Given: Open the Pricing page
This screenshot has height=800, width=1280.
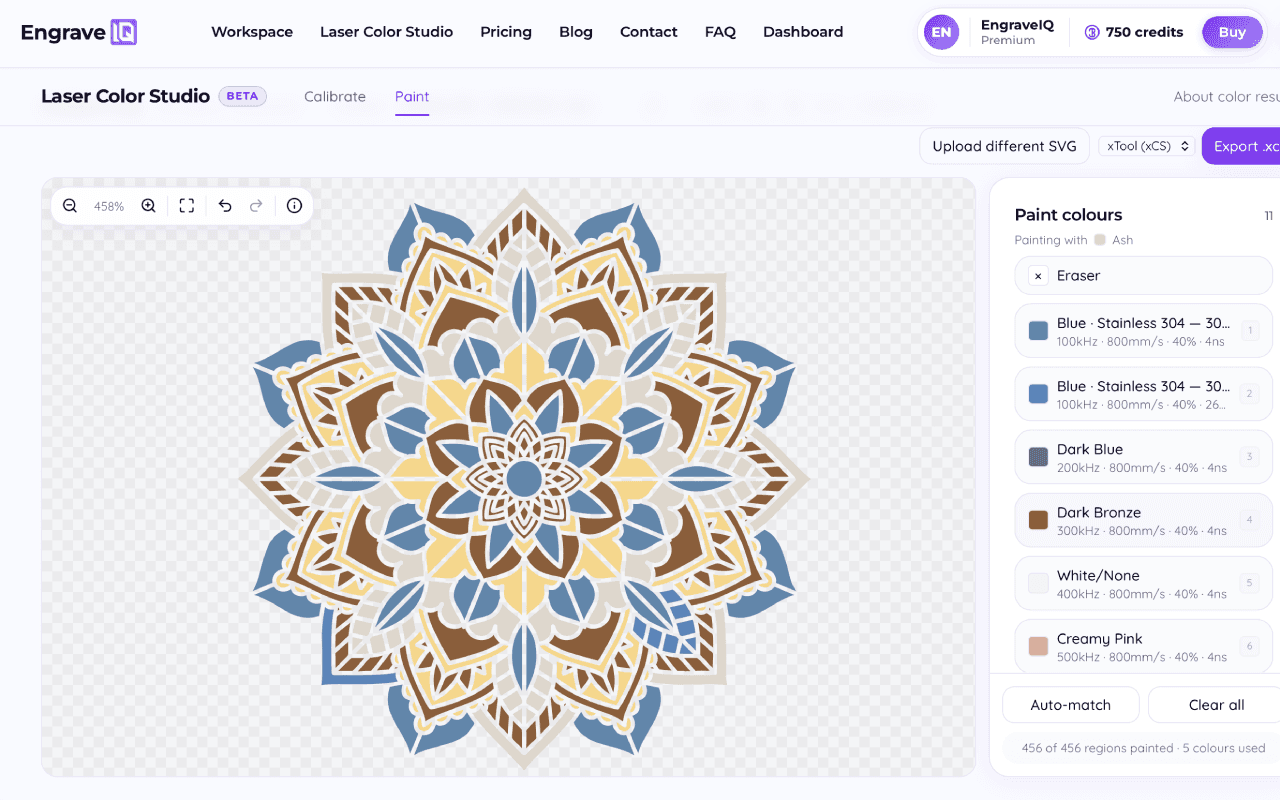Looking at the screenshot, I should click(506, 32).
